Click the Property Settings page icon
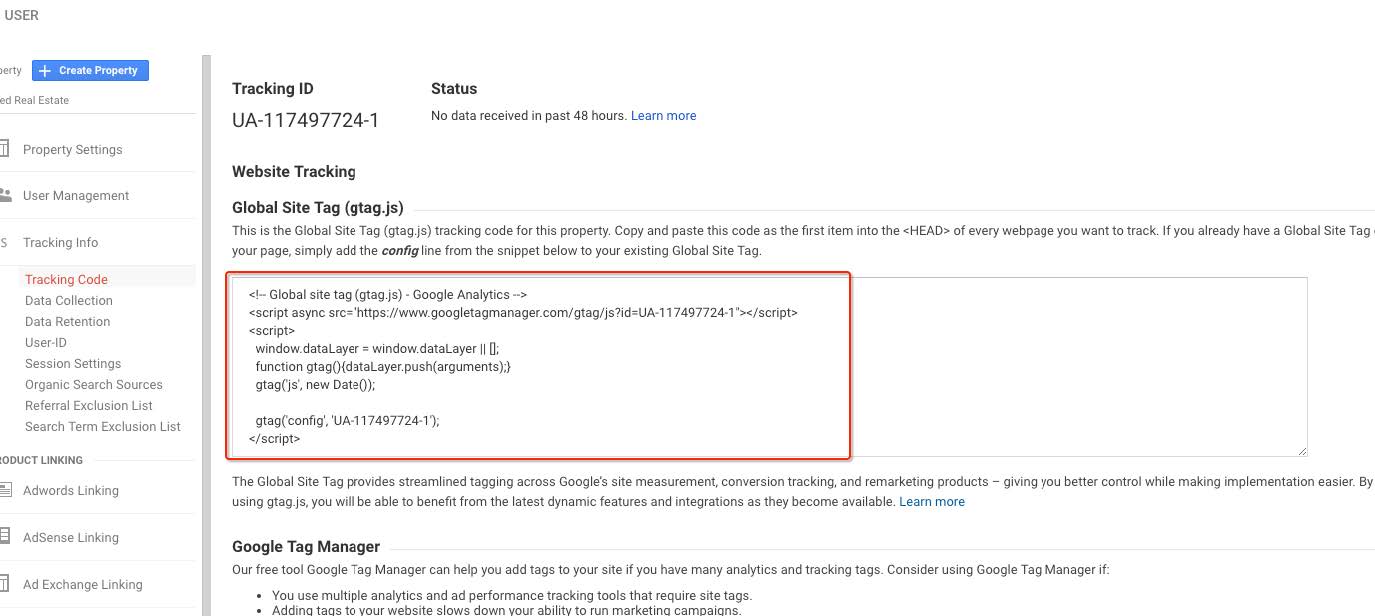 tap(5, 149)
